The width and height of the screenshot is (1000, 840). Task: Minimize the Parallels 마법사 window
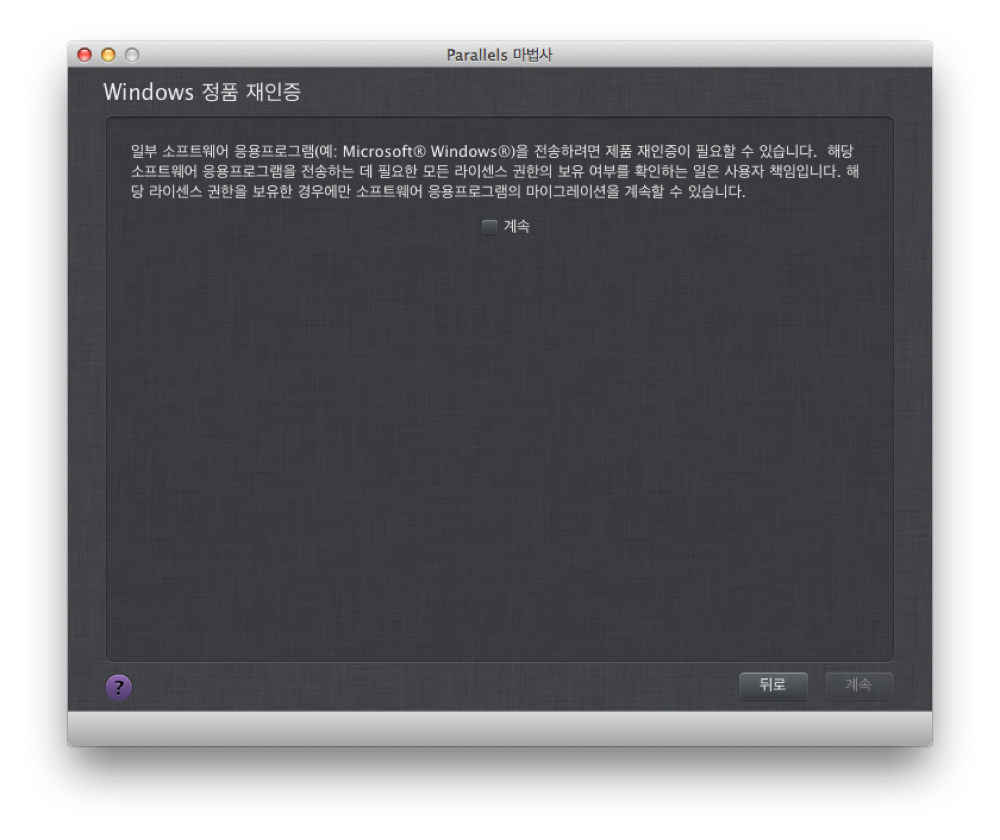[108, 55]
